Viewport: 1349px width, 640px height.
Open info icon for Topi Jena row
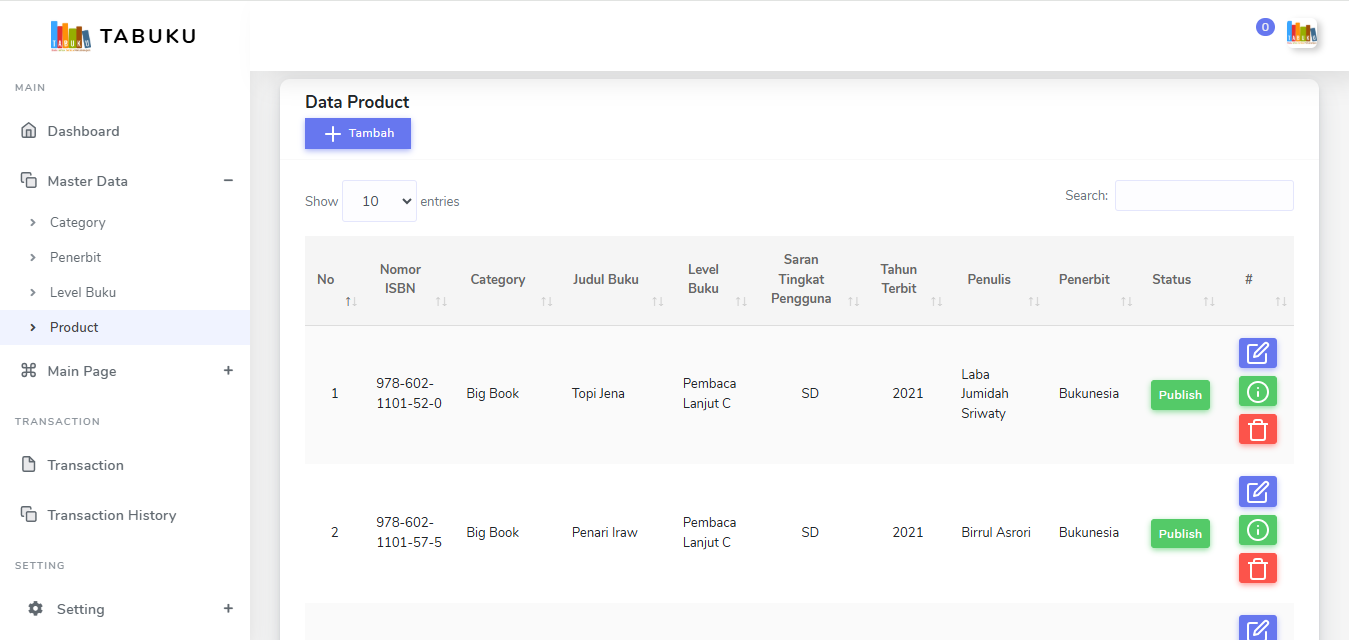pyautogui.click(x=1257, y=391)
